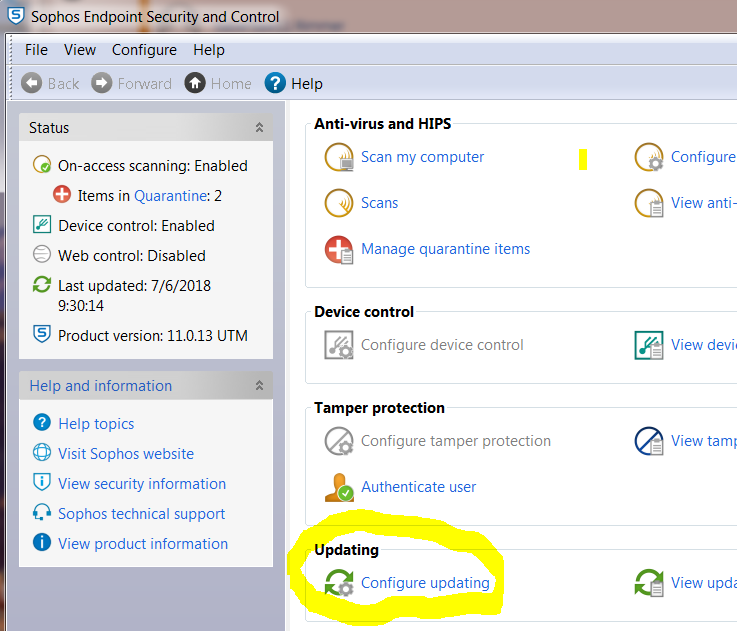Viewport: 737px width, 631px height.
Task: Click the product information 'i' icon
Action: point(42,542)
